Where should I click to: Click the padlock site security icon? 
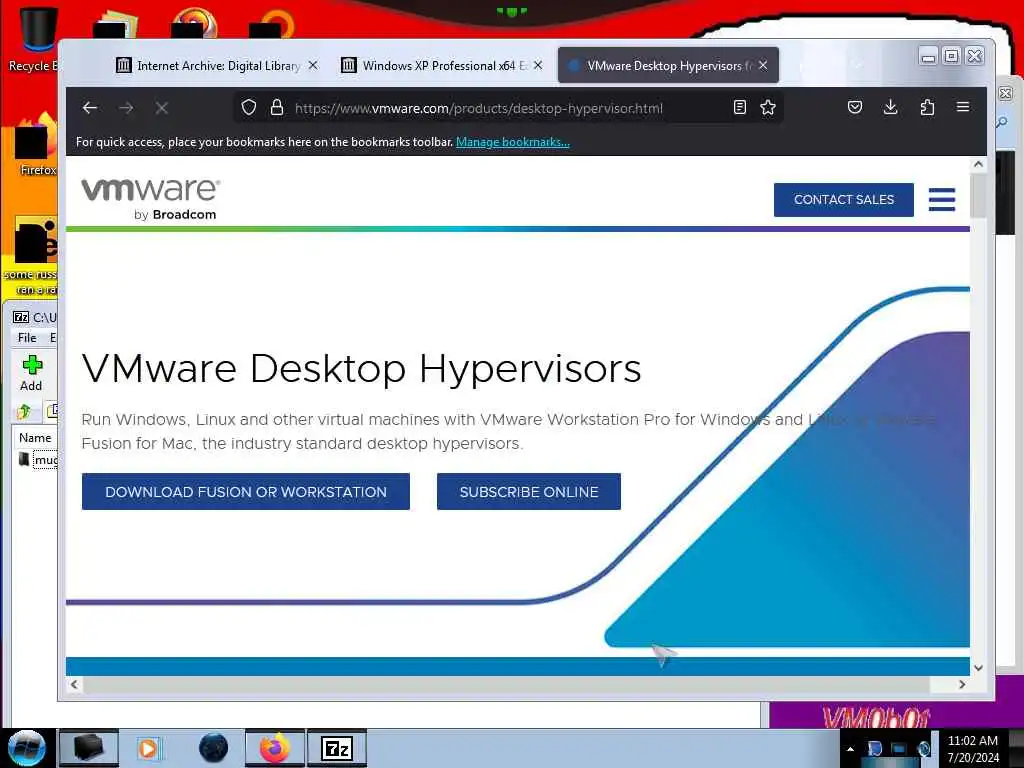pyautogui.click(x=277, y=108)
